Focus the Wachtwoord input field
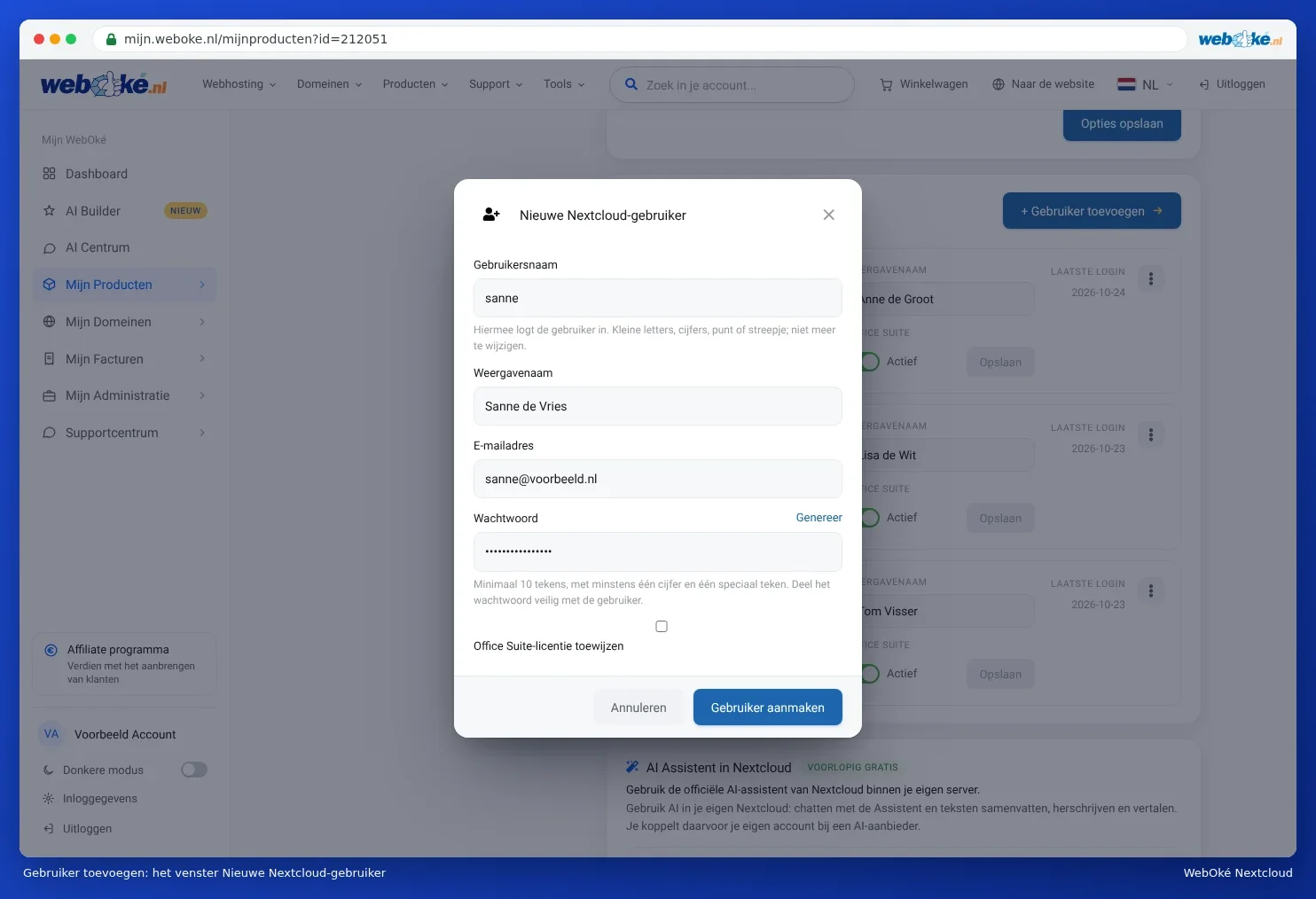This screenshot has width=1316, height=899. pos(658,551)
